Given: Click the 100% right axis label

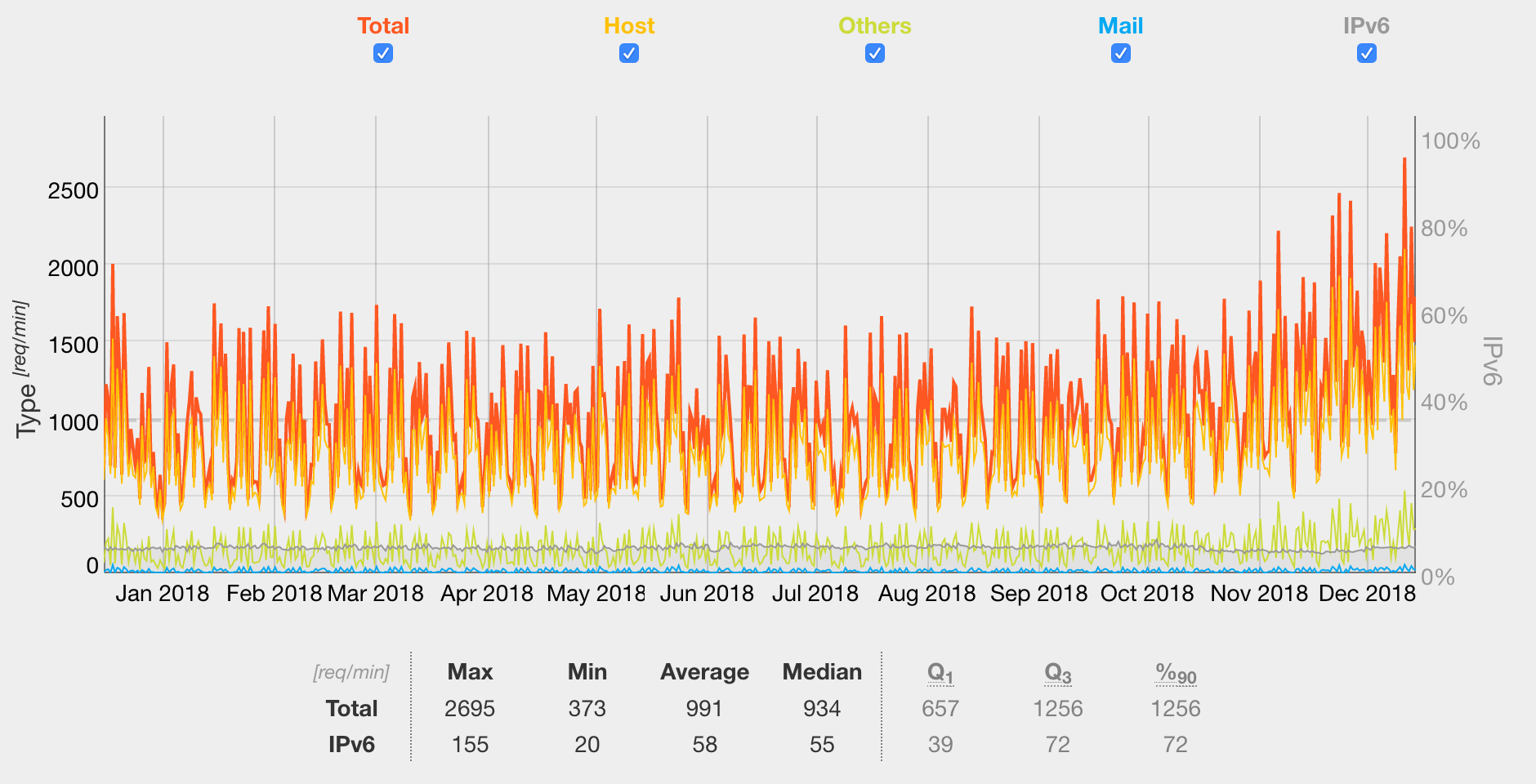Looking at the screenshot, I should (x=1450, y=140).
